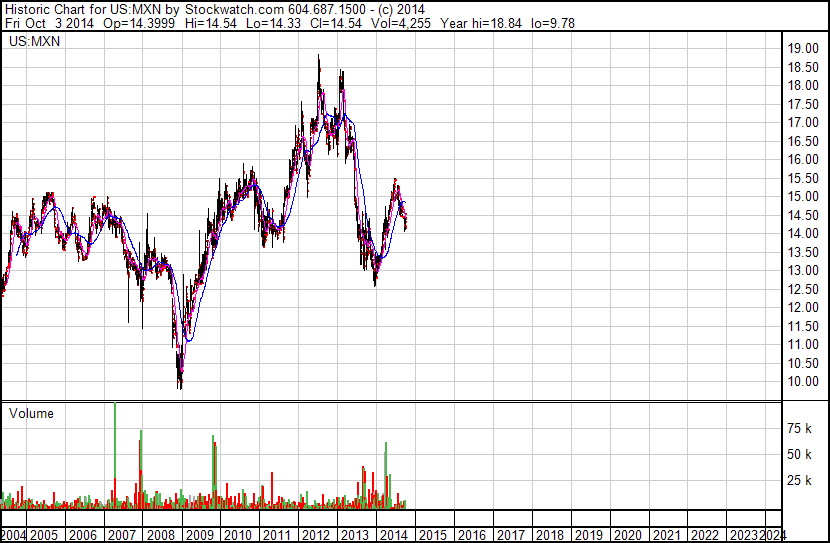Click the 17.00 price axis label
The width and height of the screenshot is (830, 543).
click(803, 123)
